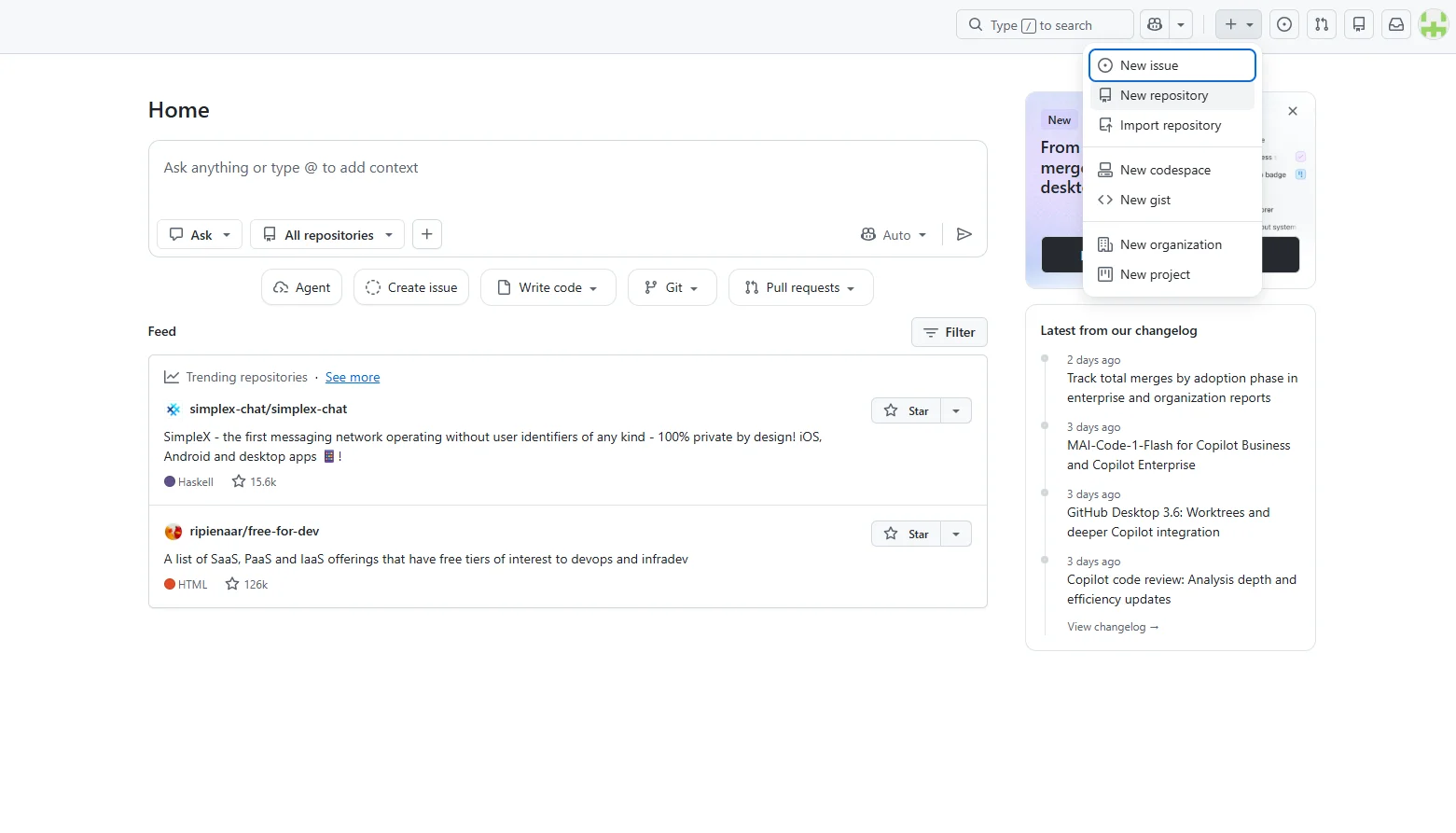The width and height of the screenshot is (1456, 833).
Task: Star the simplex-chat repository
Action: [x=907, y=410]
